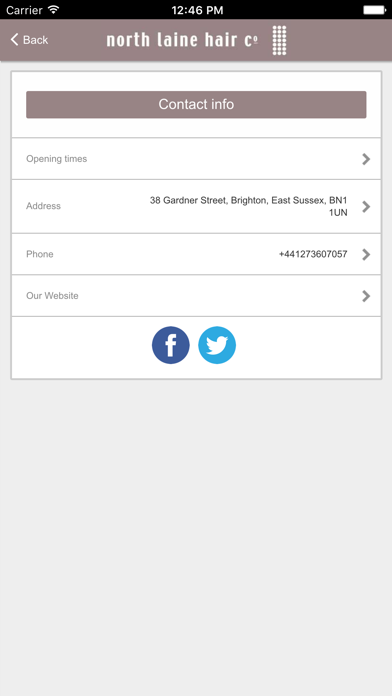Viewport: 392px width, 696px height.
Task: Open the Our Website row
Action: point(196,296)
